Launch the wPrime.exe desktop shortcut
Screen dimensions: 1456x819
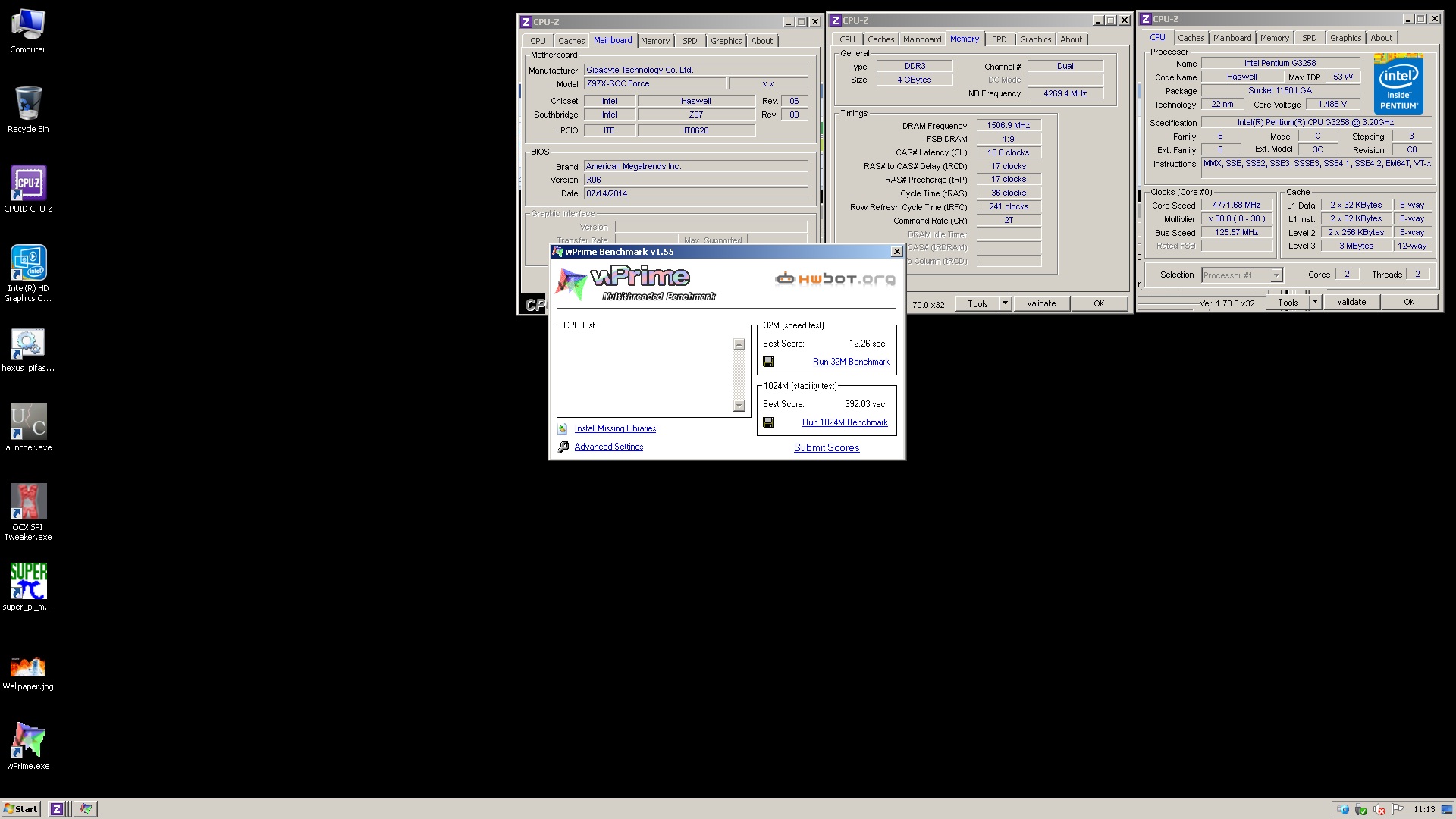[28, 746]
